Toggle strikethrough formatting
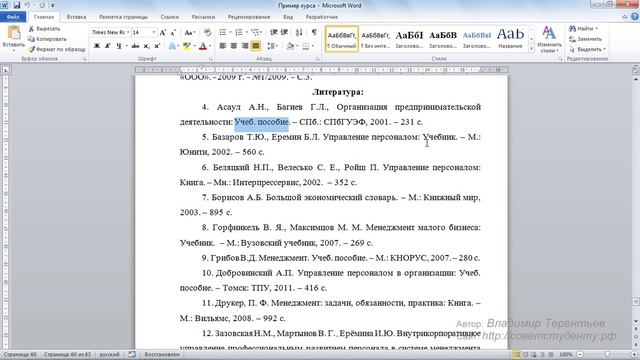This screenshot has height=360, width=640. coord(135,46)
